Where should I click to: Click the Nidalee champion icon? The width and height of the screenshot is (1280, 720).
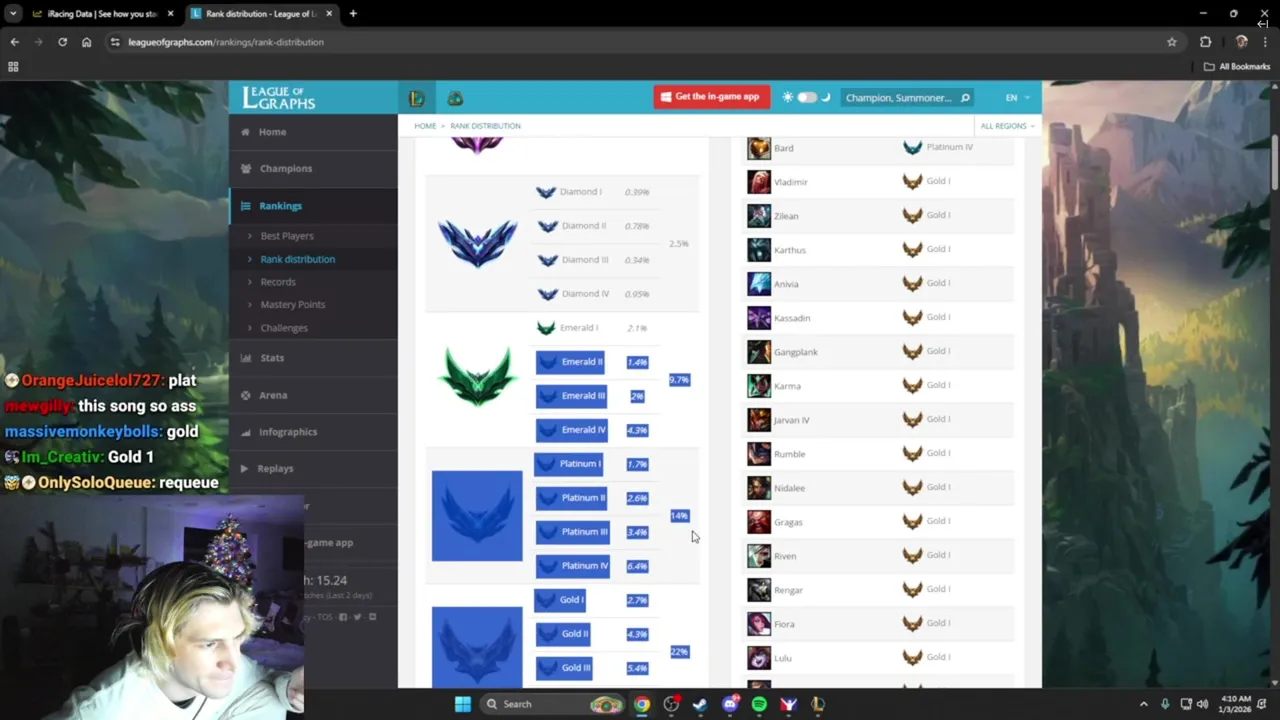point(759,488)
